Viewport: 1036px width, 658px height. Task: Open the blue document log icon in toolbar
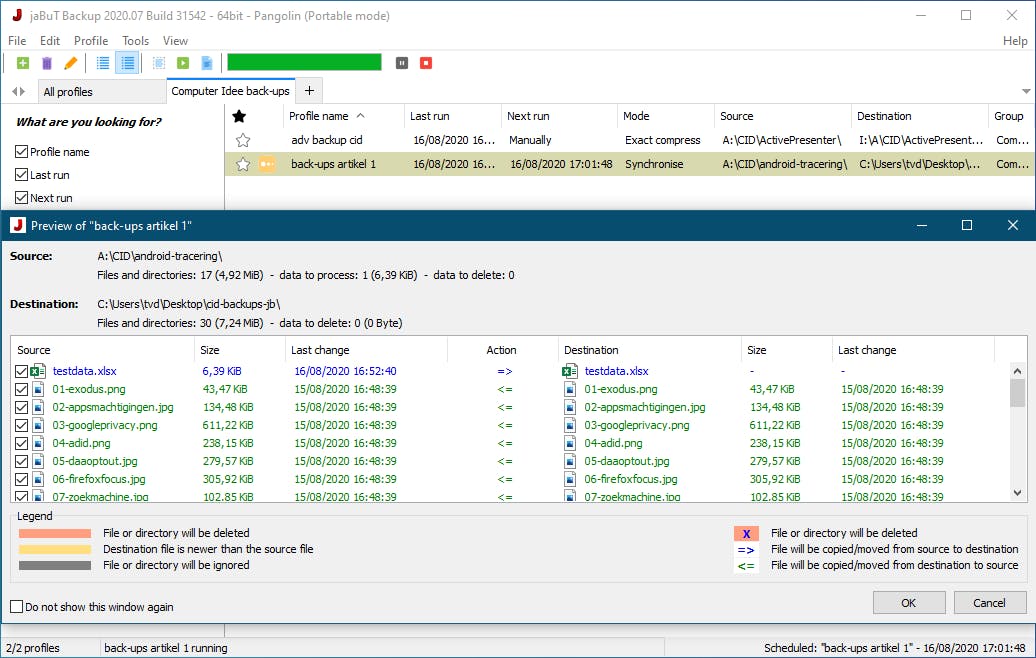207,63
